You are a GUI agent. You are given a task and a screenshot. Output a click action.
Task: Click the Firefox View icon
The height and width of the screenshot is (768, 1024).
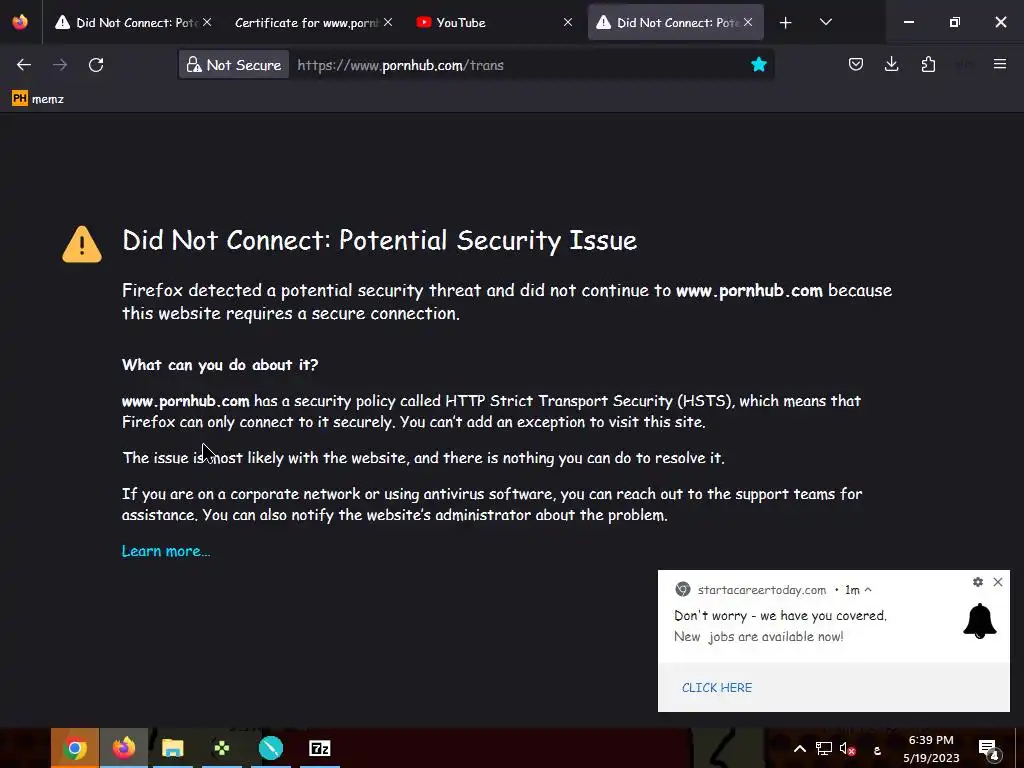20,22
